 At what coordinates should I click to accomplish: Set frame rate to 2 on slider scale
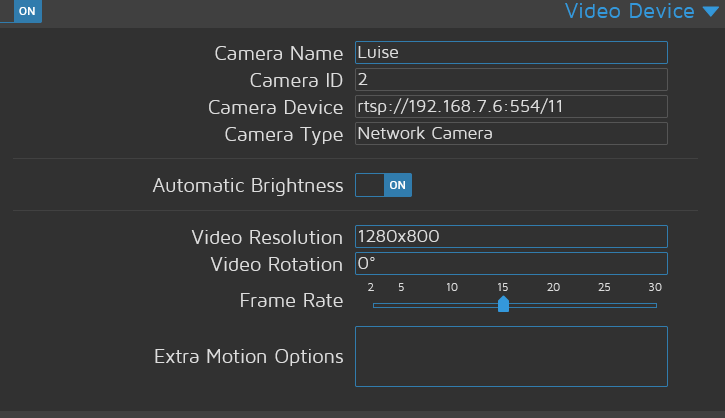click(374, 305)
